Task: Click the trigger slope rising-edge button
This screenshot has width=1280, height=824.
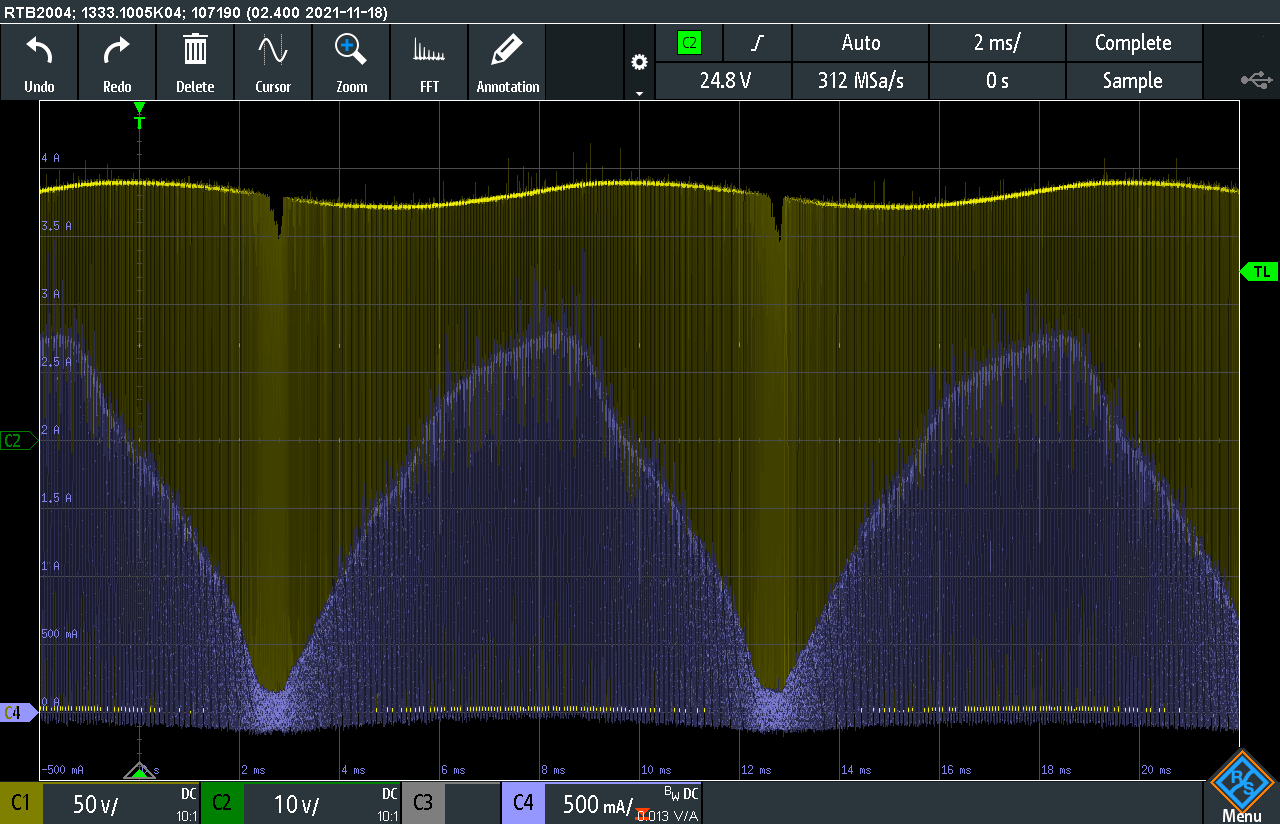Action: coord(757,43)
